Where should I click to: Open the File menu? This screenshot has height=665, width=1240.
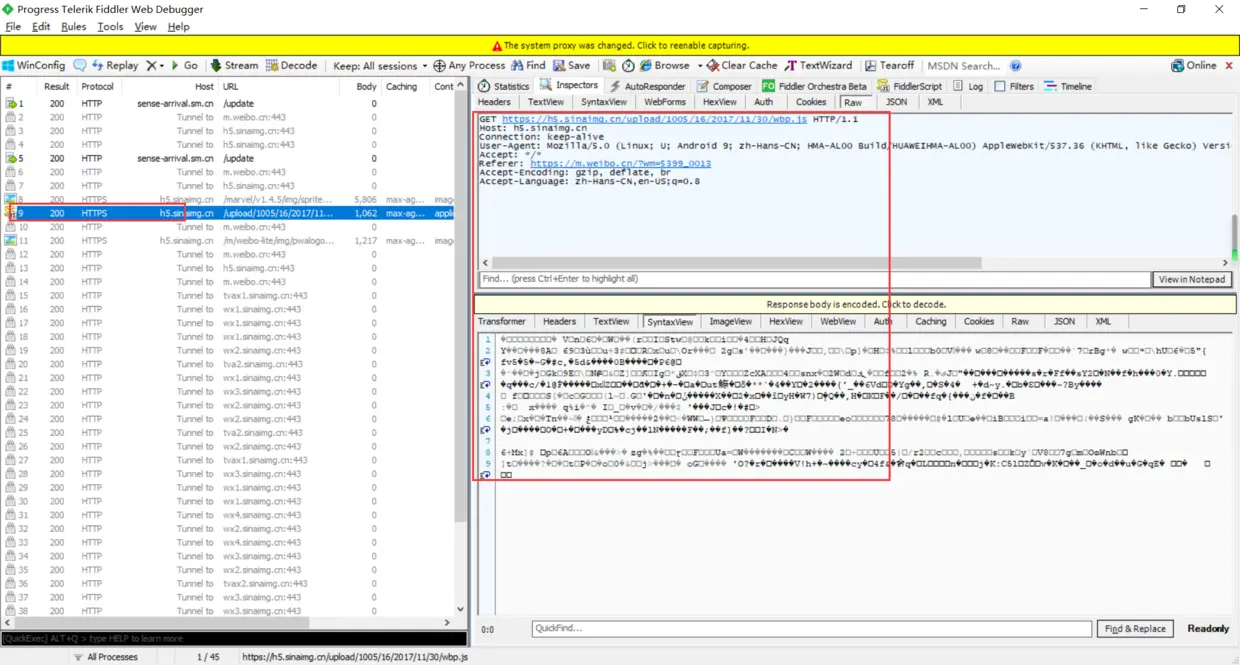click(x=13, y=27)
